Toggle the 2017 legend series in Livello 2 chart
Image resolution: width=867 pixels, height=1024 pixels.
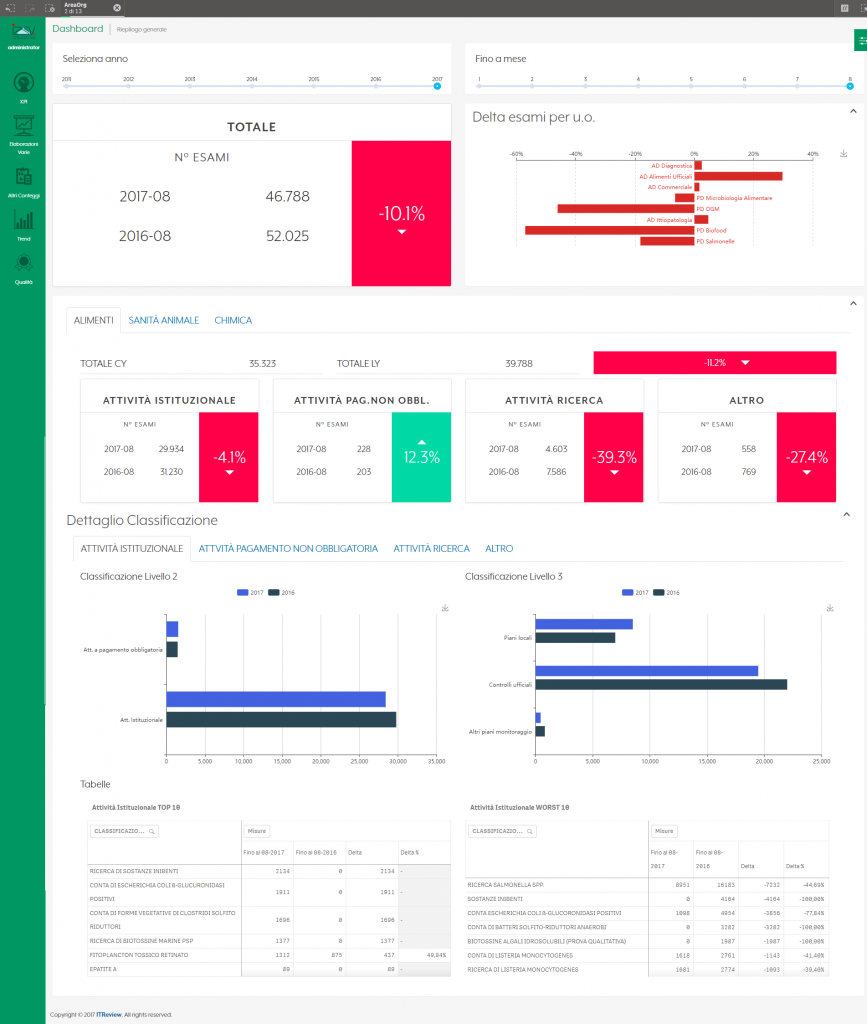point(250,593)
